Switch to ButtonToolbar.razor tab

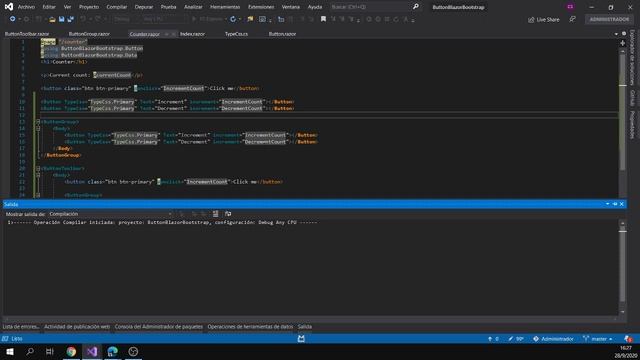point(27,34)
